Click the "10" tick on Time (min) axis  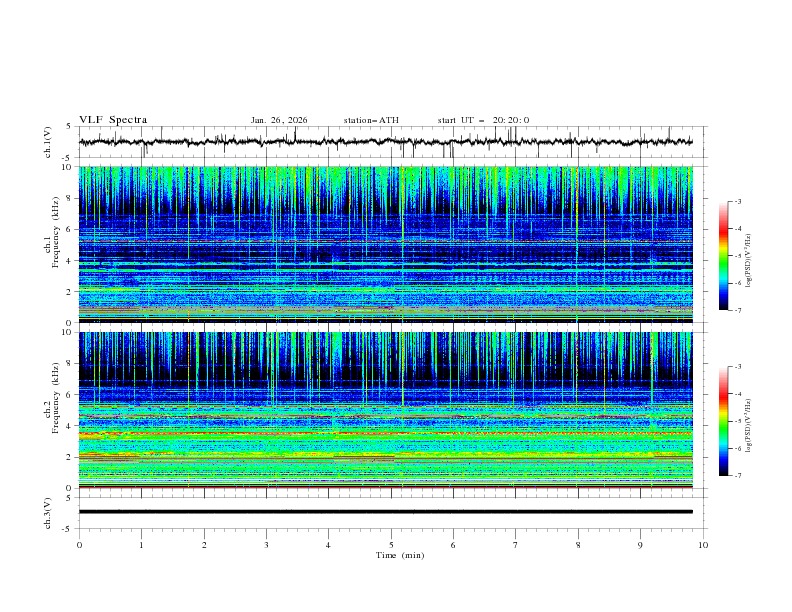[703, 545]
